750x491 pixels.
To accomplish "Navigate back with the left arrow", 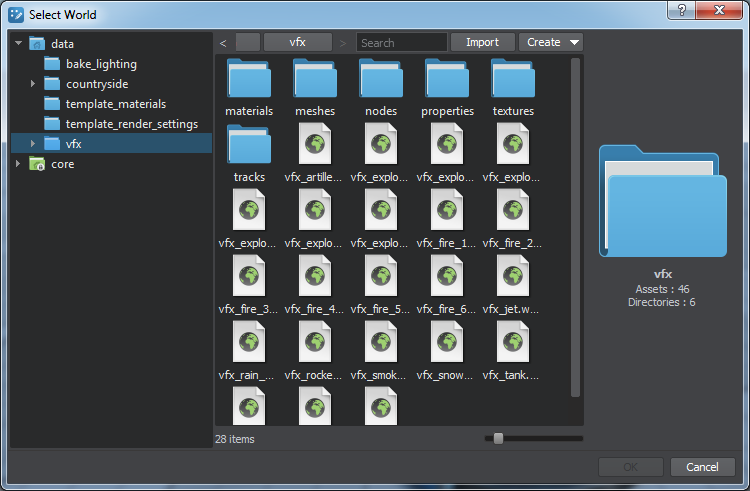I will (223, 42).
